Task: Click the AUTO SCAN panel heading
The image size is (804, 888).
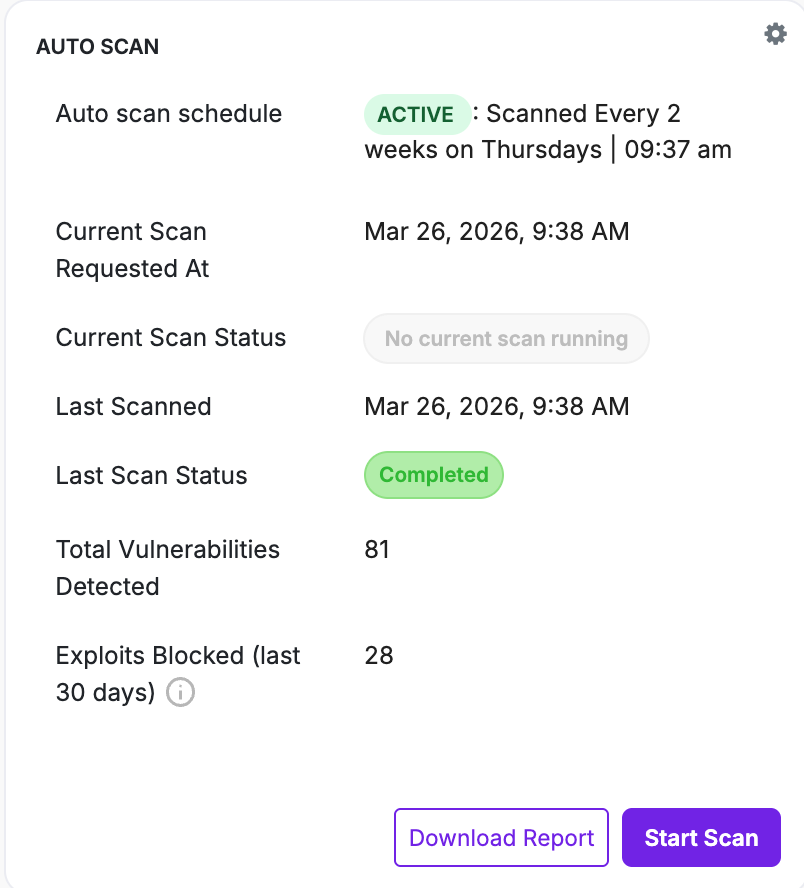Action: (x=97, y=46)
